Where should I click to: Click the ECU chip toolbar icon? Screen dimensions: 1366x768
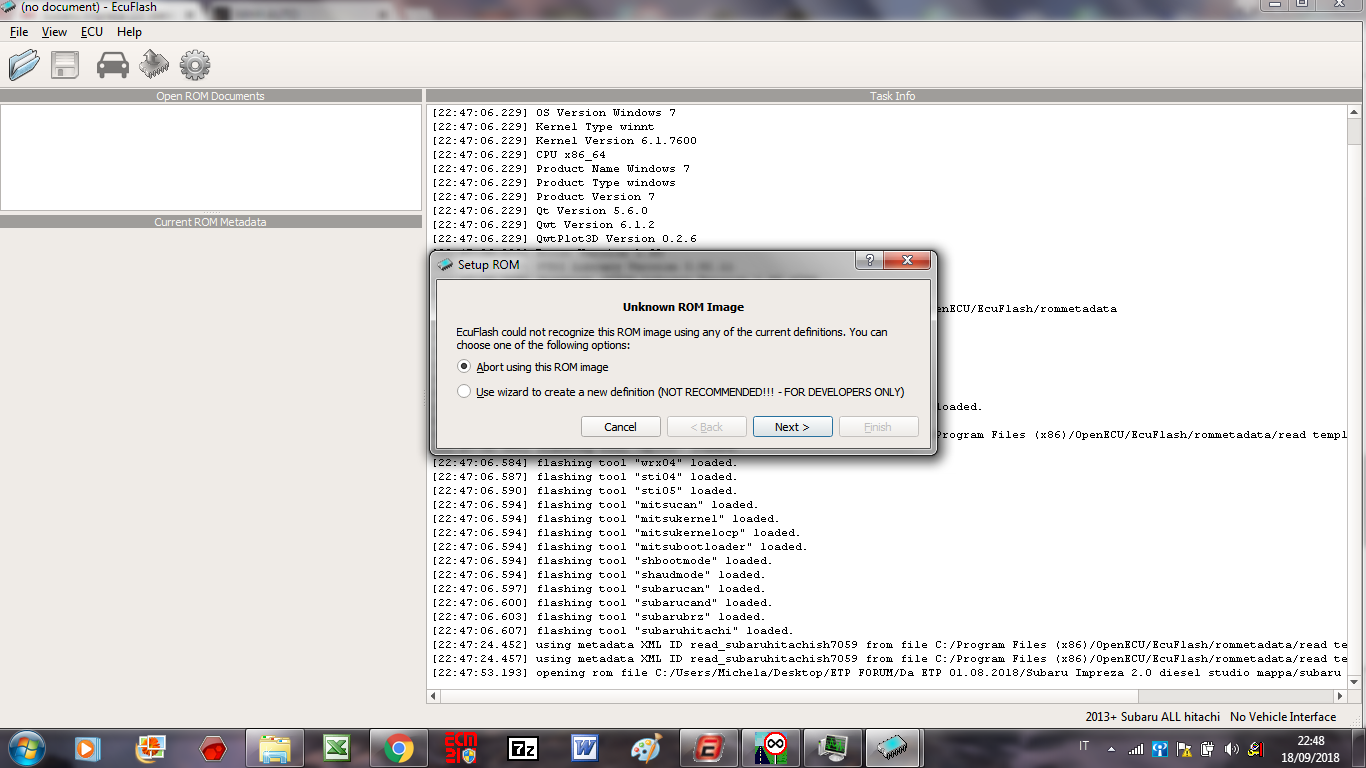[154, 66]
